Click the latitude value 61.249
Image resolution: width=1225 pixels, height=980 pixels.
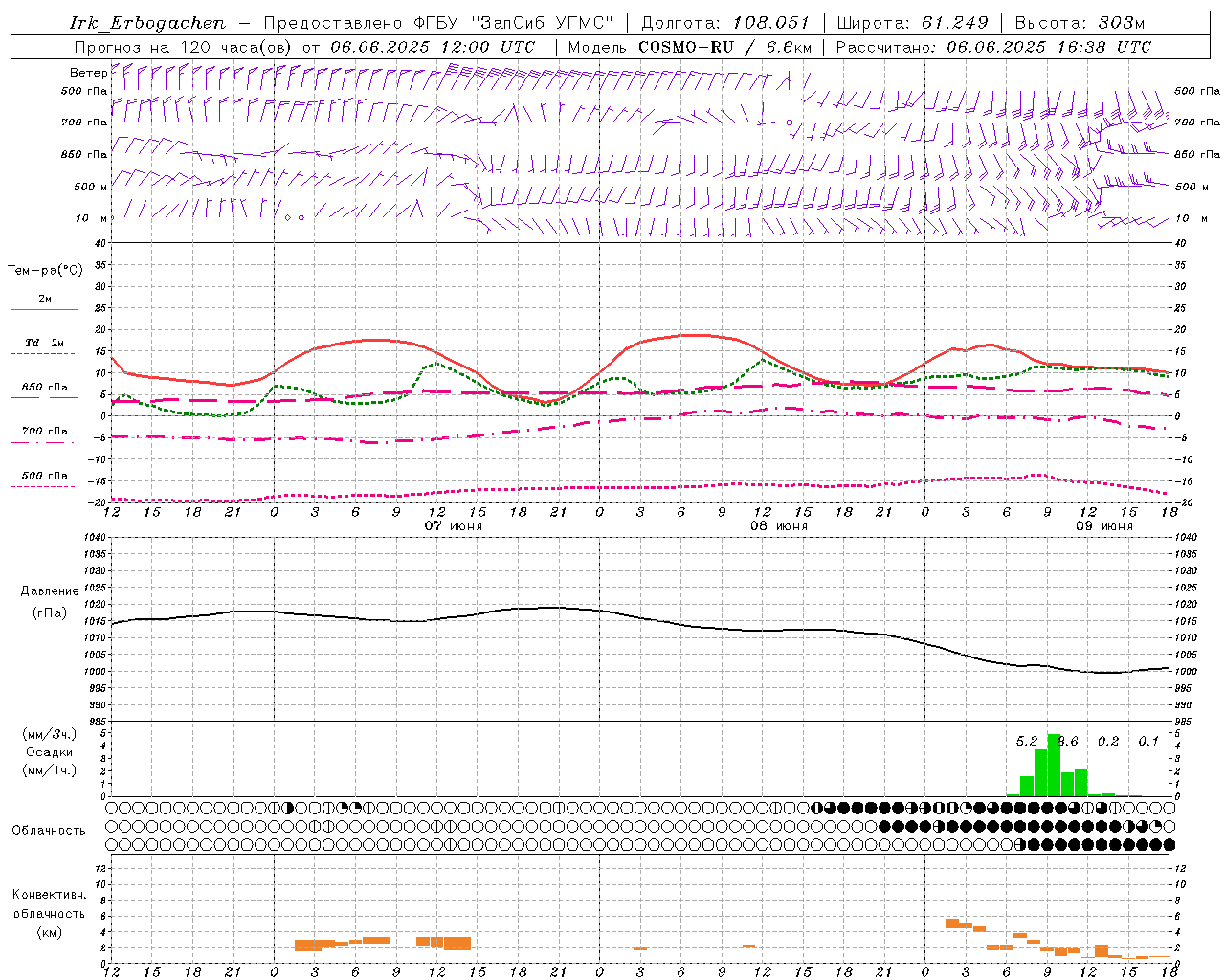(954, 23)
